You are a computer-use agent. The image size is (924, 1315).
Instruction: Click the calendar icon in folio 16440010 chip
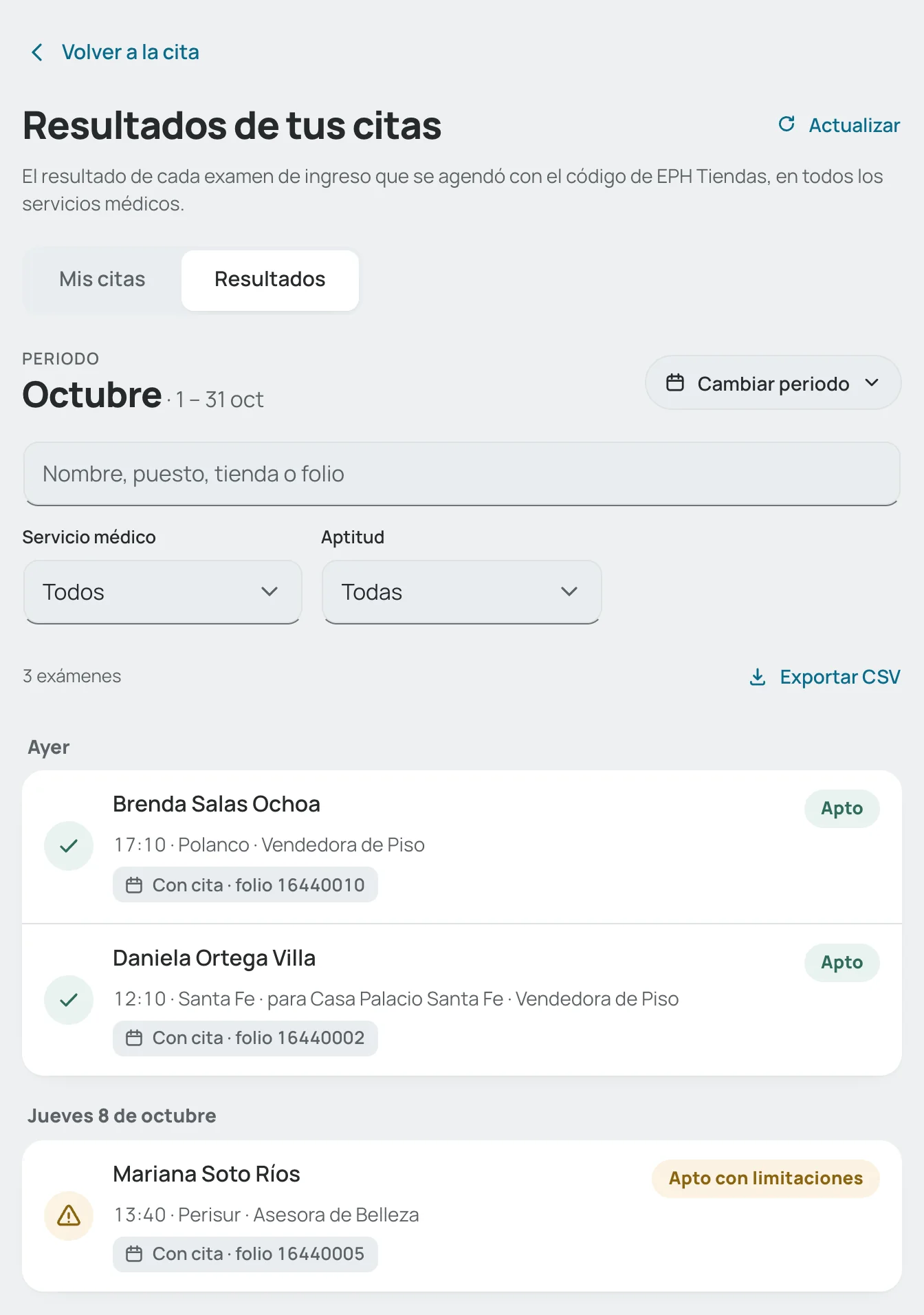point(134,885)
